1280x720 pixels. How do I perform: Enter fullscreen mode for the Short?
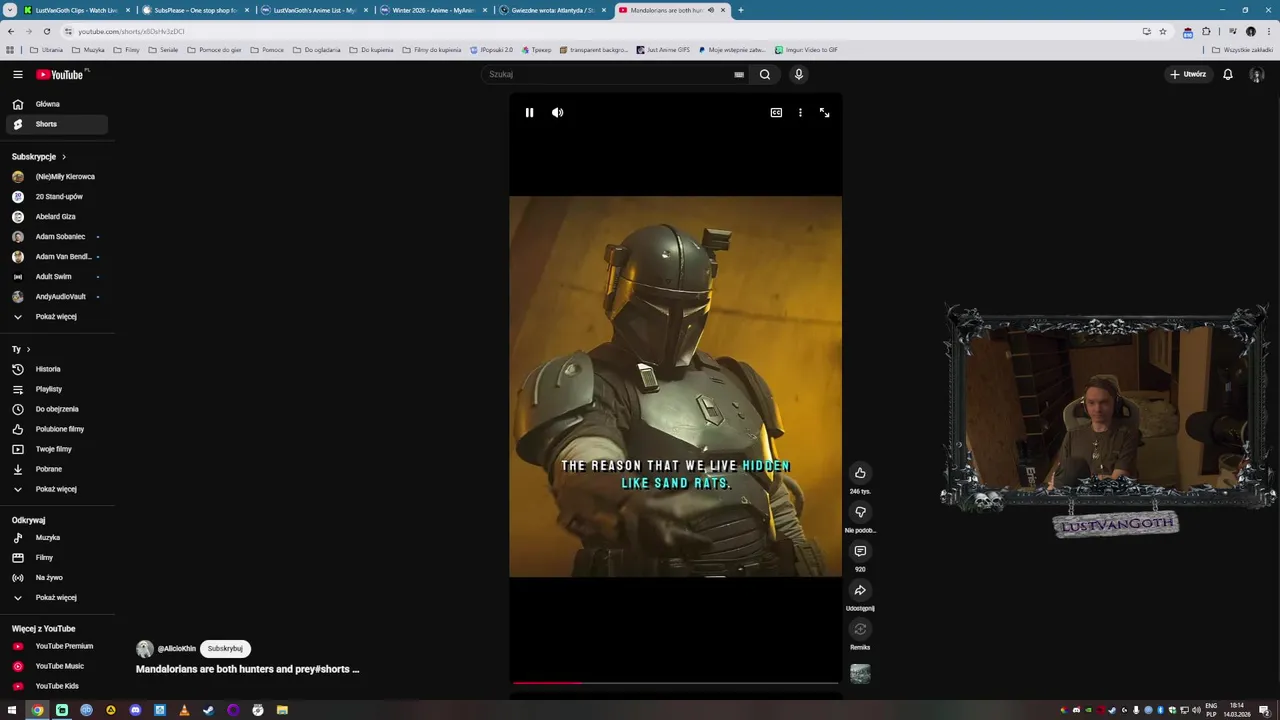(x=824, y=113)
